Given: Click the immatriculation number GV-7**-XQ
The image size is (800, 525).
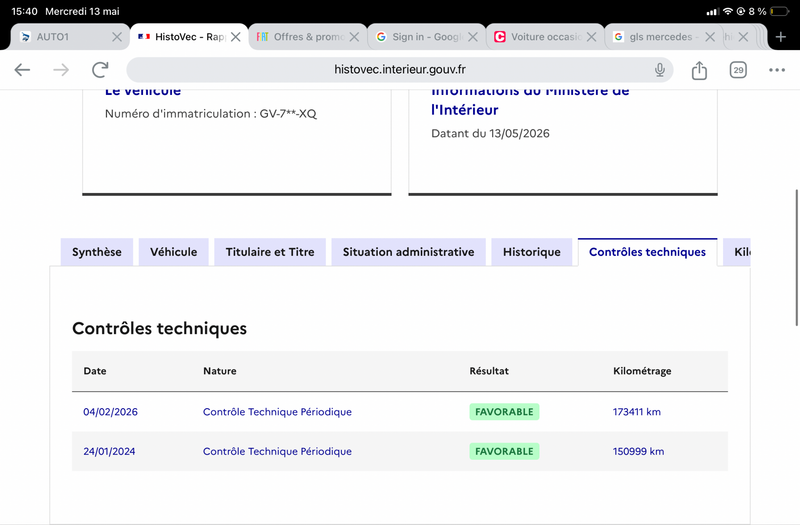Looking at the screenshot, I should [288, 114].
